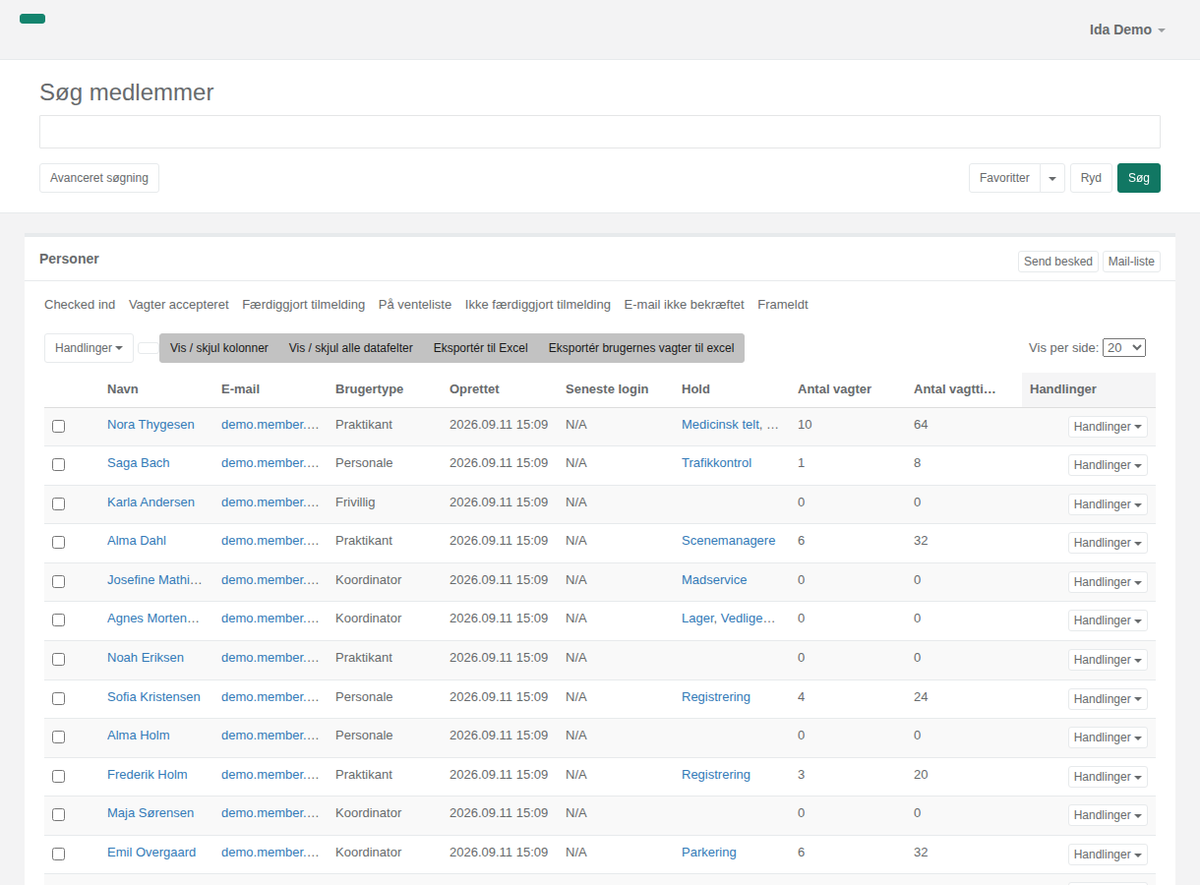Open Saga Bach's profile link

(x=138, y=463)
